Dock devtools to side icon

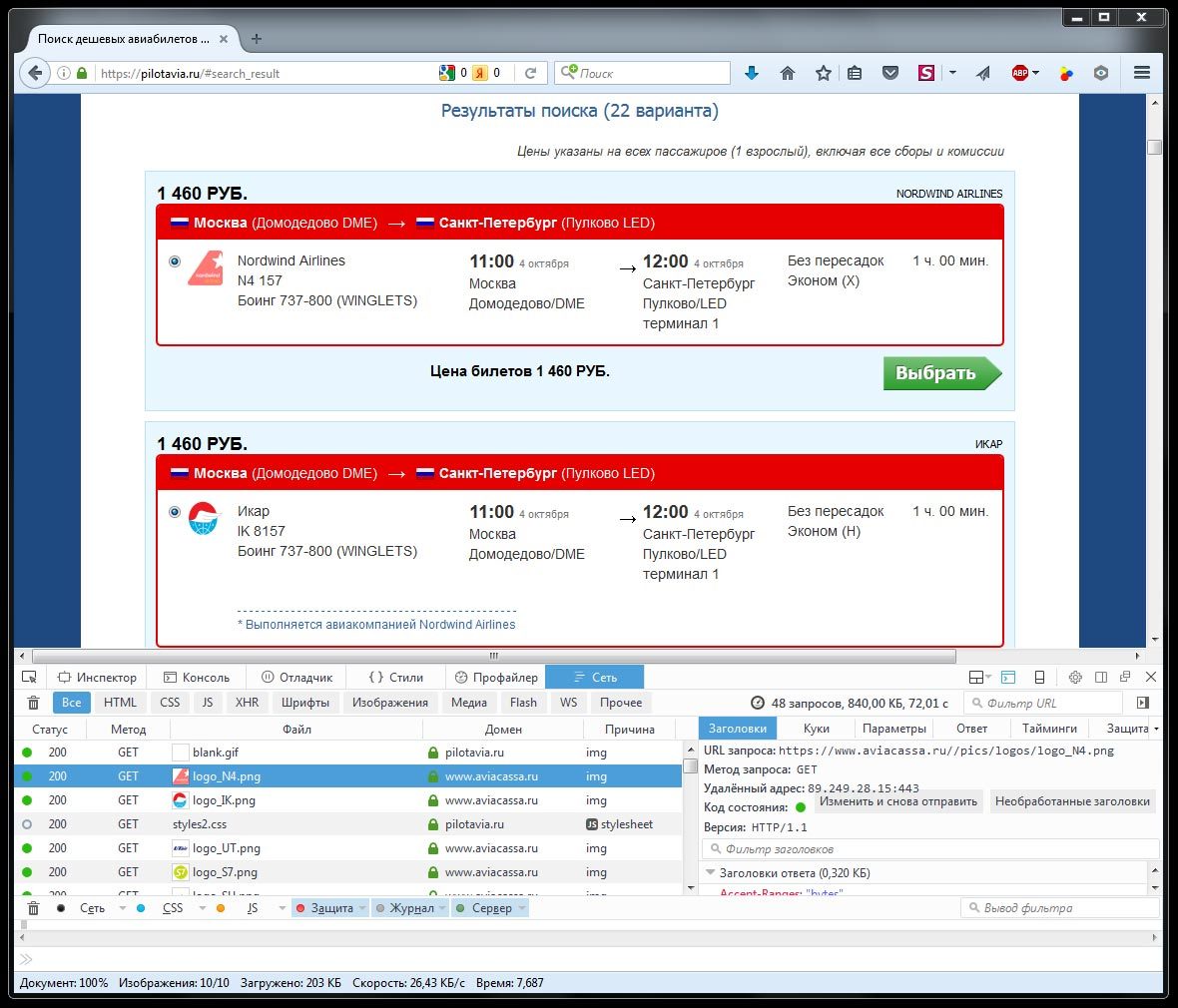[1100, 677]
